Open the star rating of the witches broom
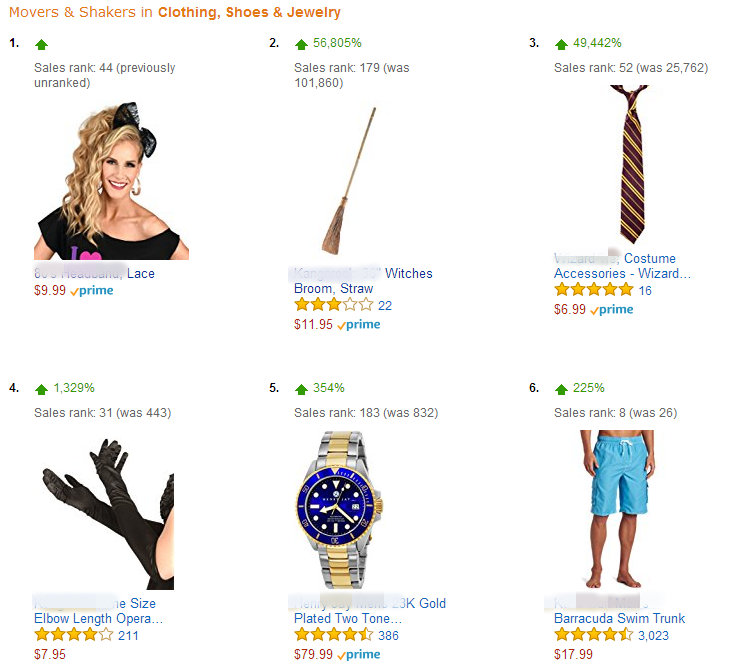 pos(333,305)
